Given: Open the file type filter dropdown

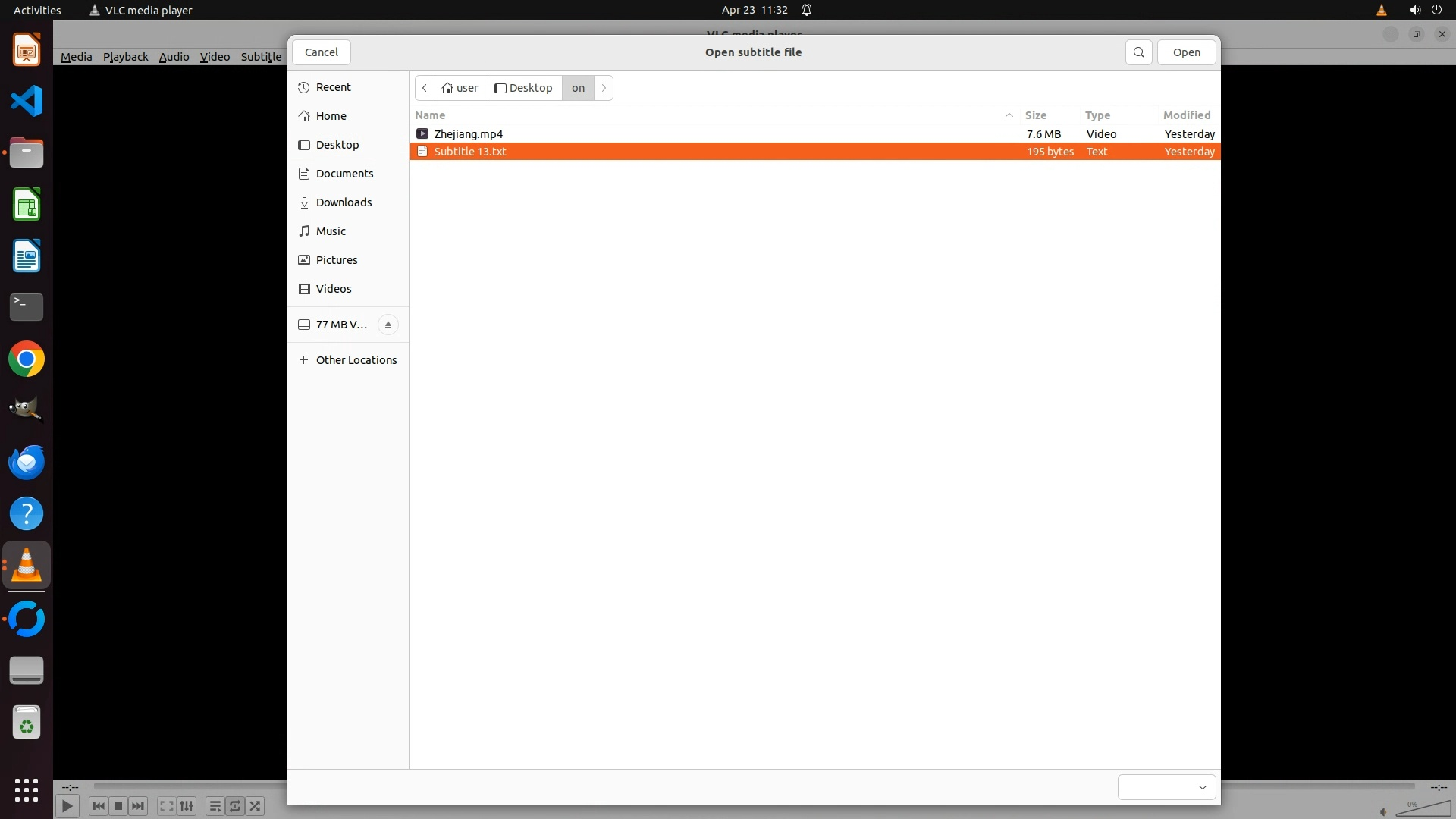Looking at the screenshot, I should pos(1166,787).
